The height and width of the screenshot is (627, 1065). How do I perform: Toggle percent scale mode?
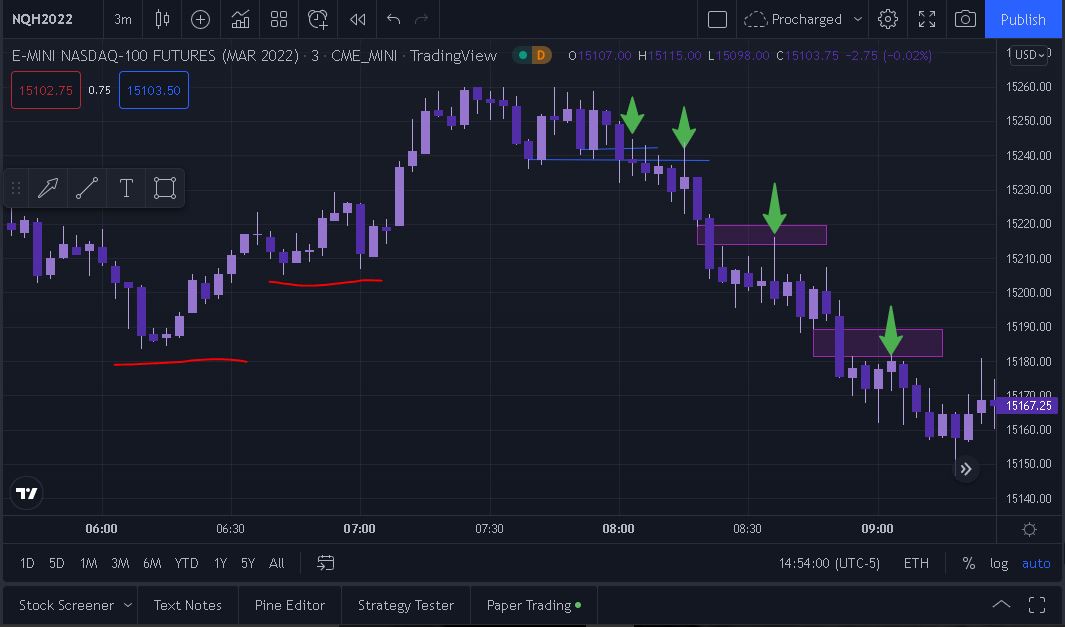pos(969,563)
